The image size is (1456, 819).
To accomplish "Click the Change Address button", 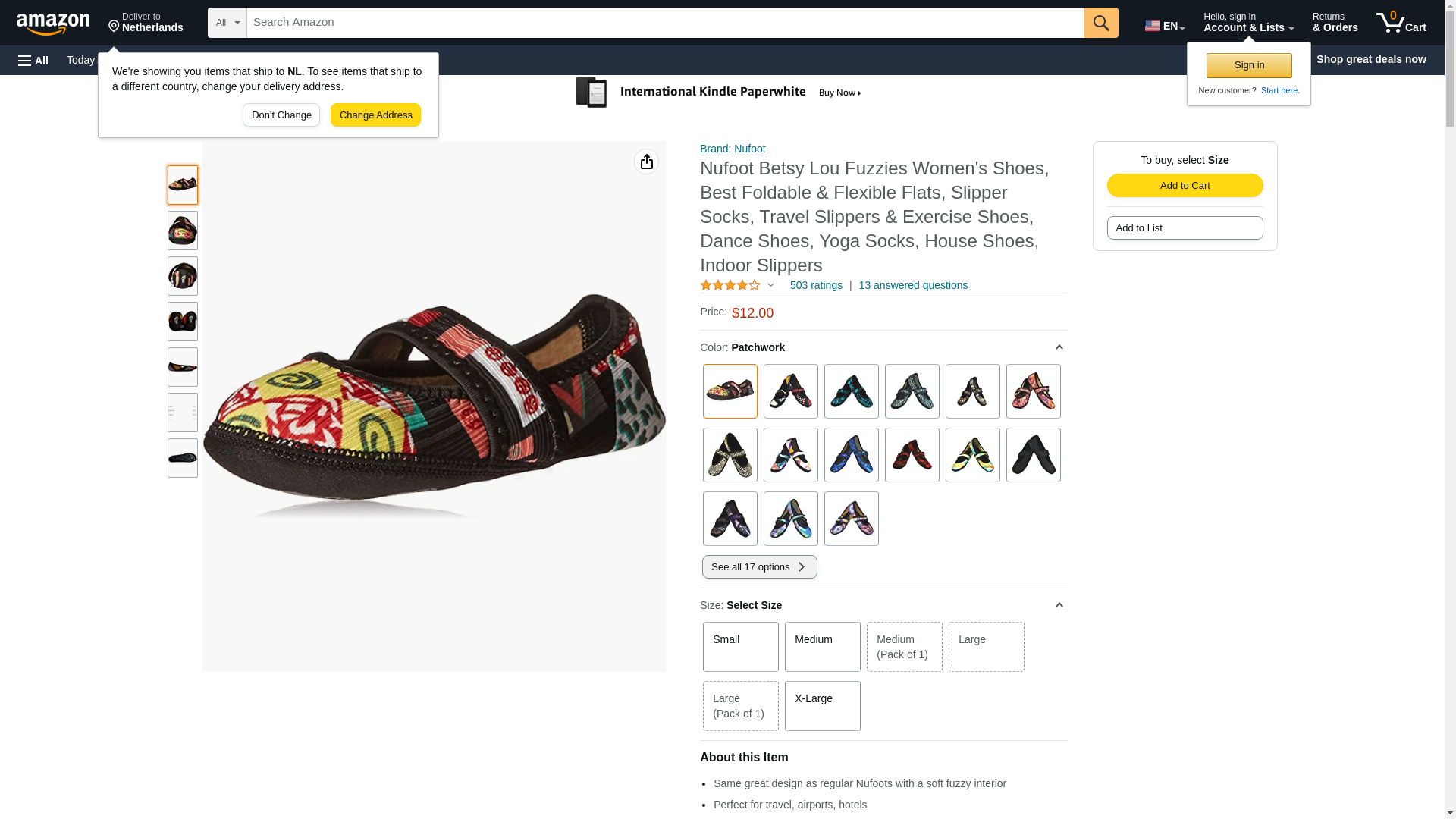I will [x=375, y=115].
